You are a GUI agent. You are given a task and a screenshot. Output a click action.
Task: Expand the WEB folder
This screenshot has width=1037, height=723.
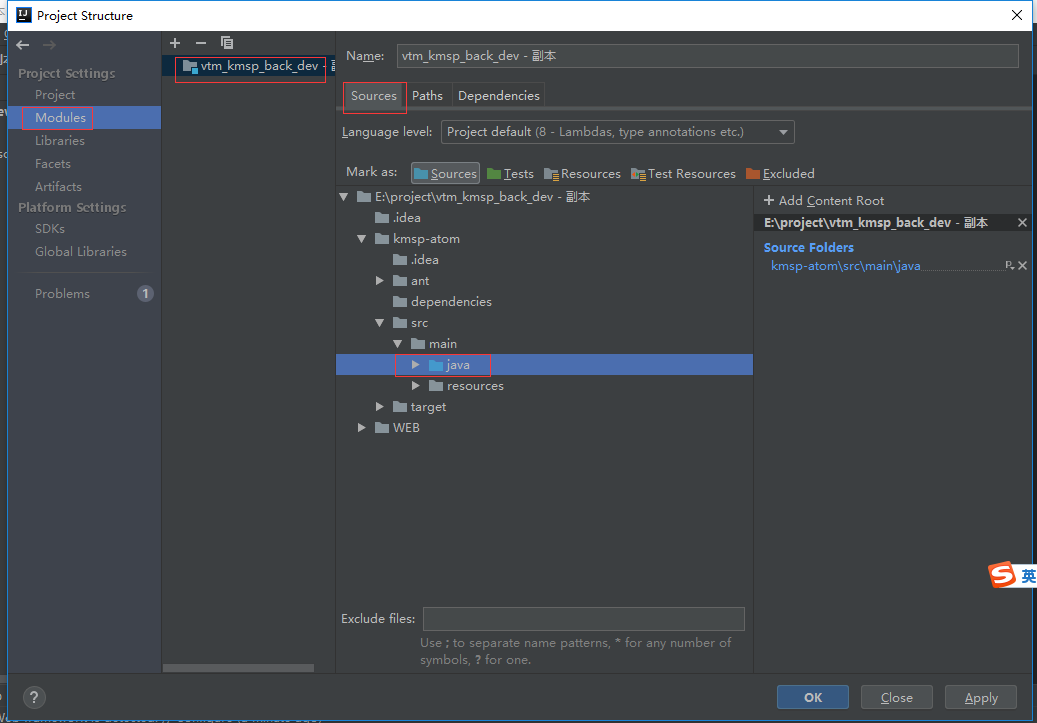(x=362, y=427)
